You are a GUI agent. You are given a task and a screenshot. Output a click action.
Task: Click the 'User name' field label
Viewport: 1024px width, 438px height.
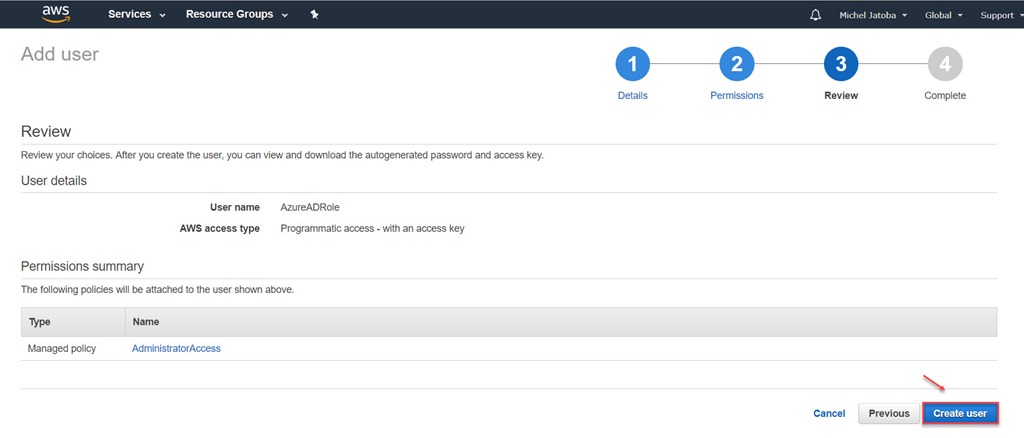(234, 207)
